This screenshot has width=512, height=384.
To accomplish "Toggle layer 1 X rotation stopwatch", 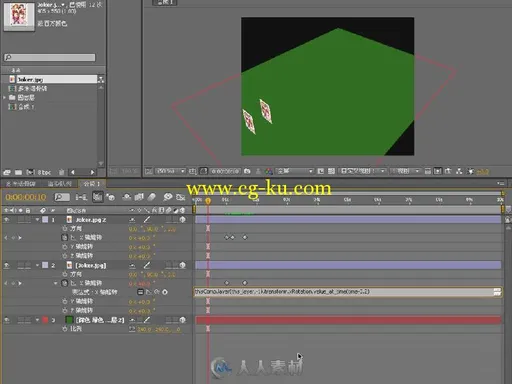I will 65,237.
